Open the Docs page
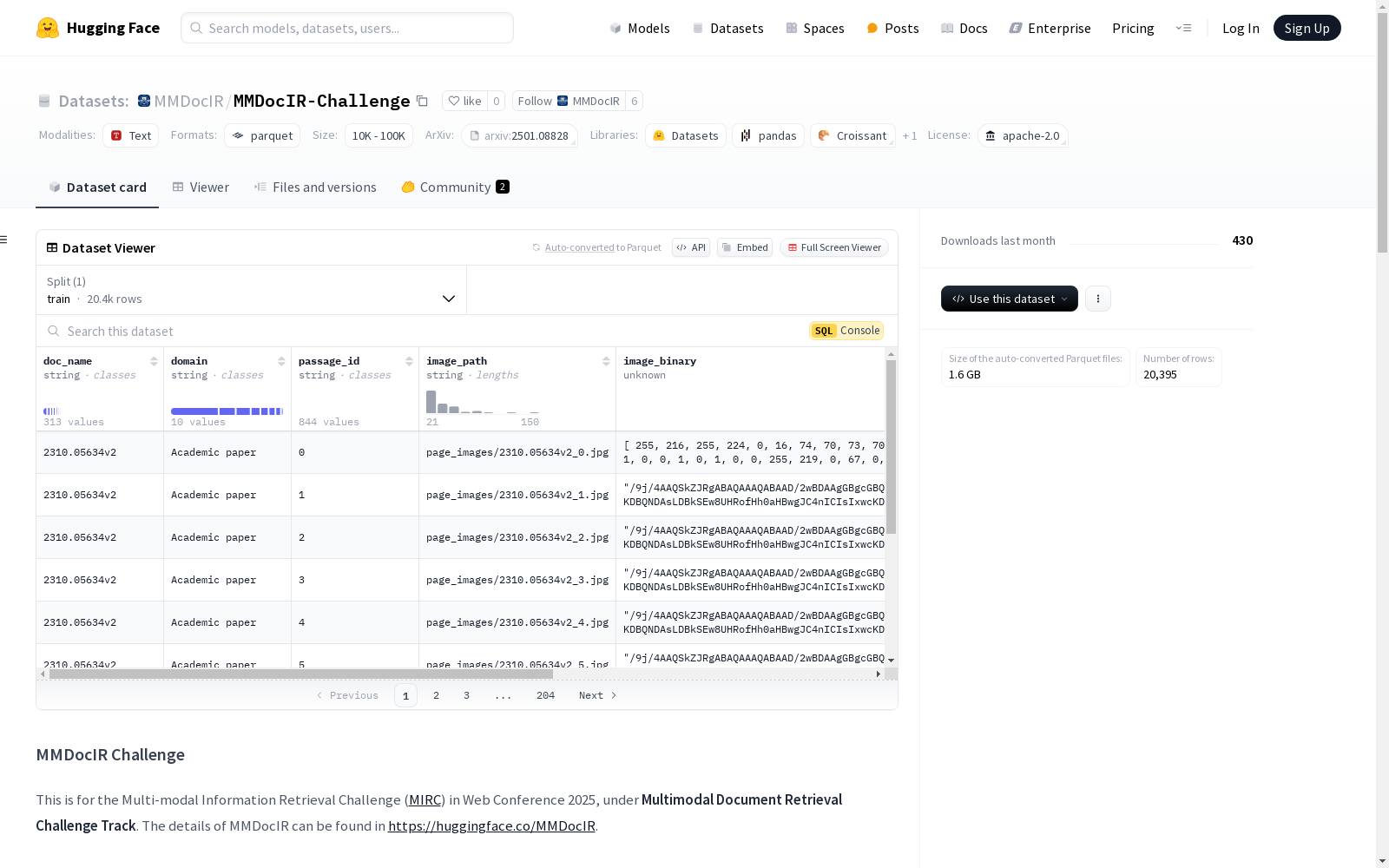The image size is (1389, 868). (964, 28)
